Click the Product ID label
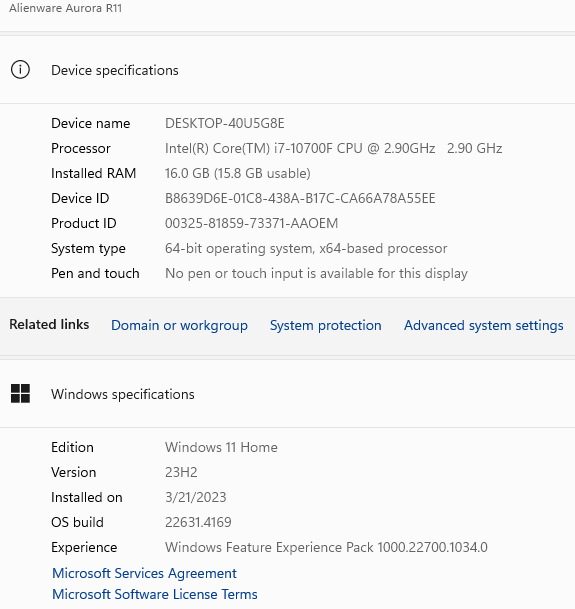Viewport: 575px width, 609px height. [x=84, y=223]
